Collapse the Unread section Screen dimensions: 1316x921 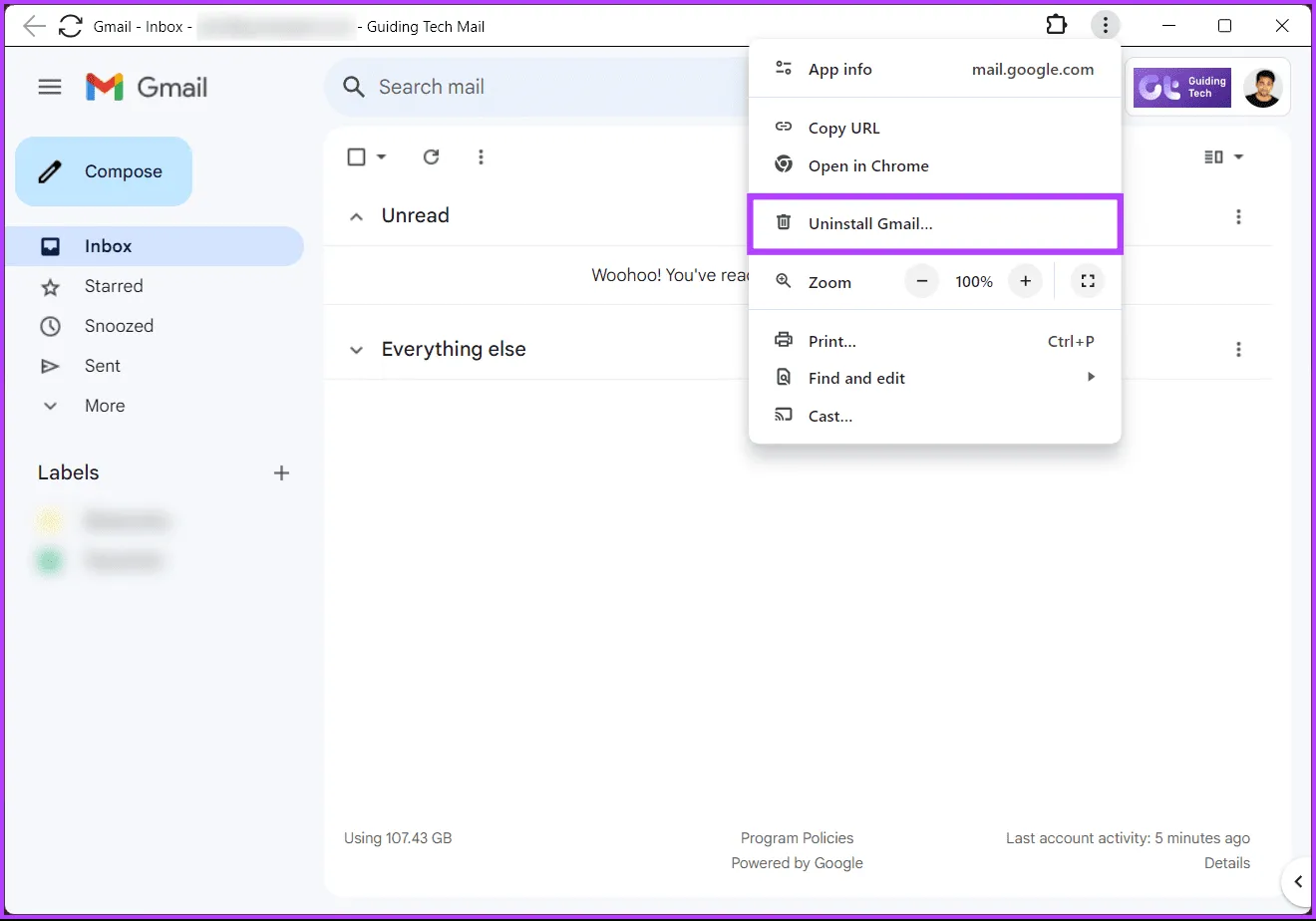[356, 216]
